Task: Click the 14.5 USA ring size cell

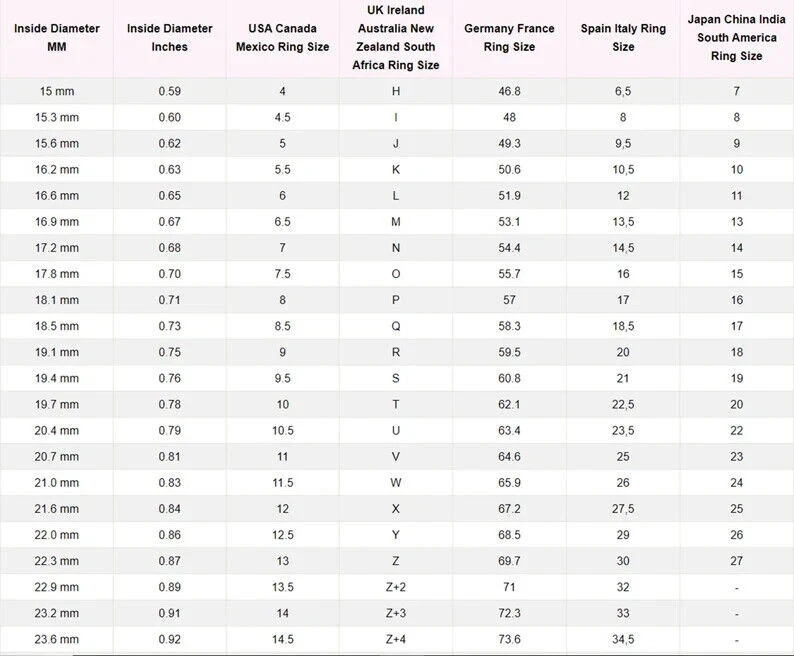Action: pos(283,639)
